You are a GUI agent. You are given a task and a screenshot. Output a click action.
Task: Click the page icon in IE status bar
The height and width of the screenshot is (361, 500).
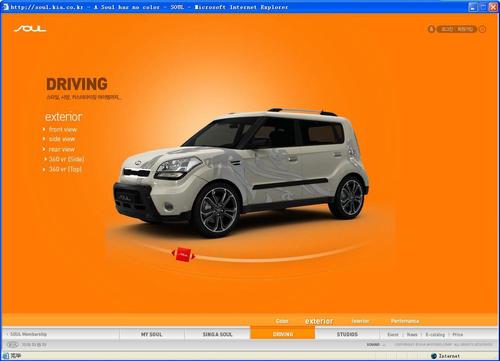point(6,356)
